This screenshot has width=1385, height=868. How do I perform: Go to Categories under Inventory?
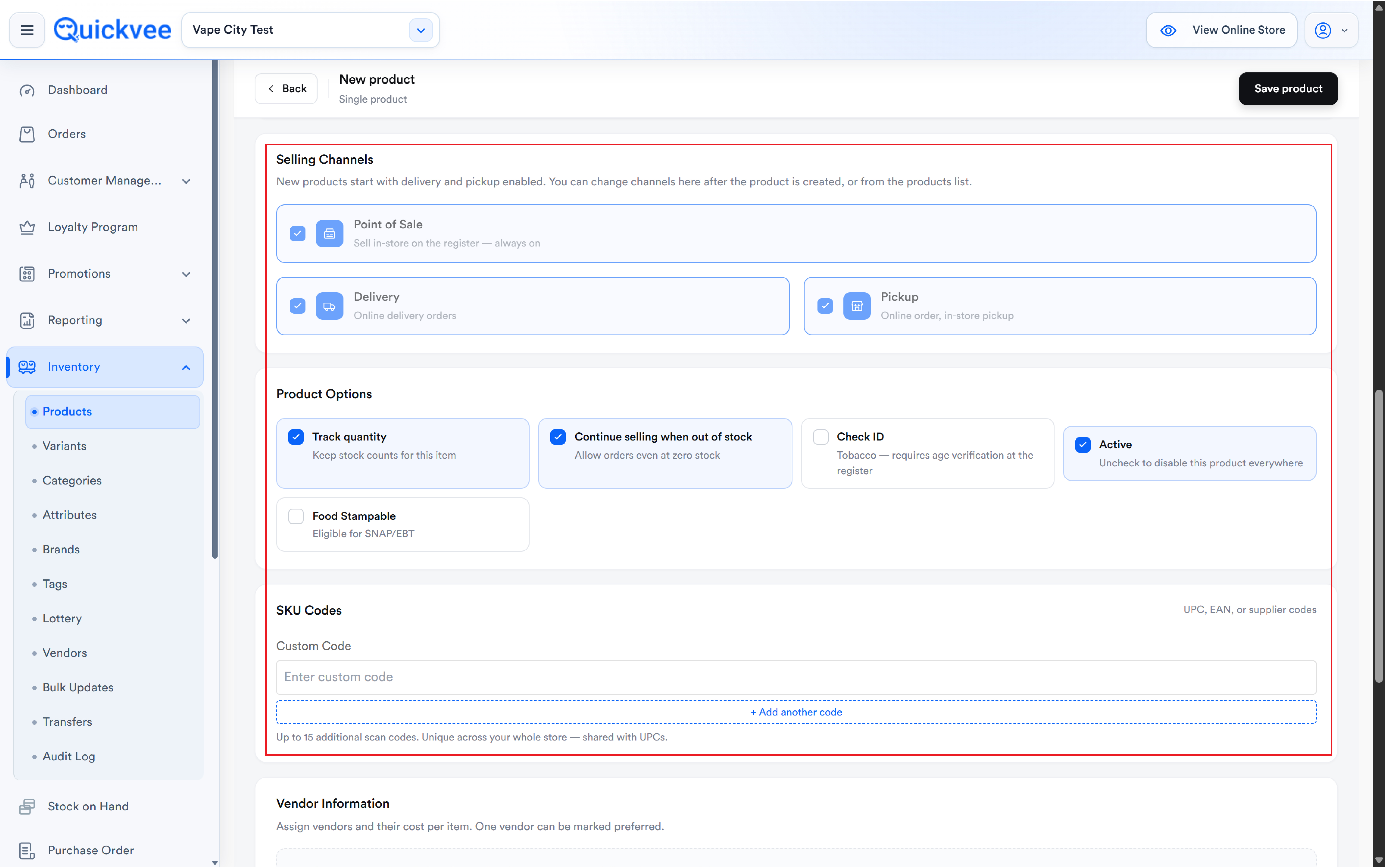click(72, 481)
